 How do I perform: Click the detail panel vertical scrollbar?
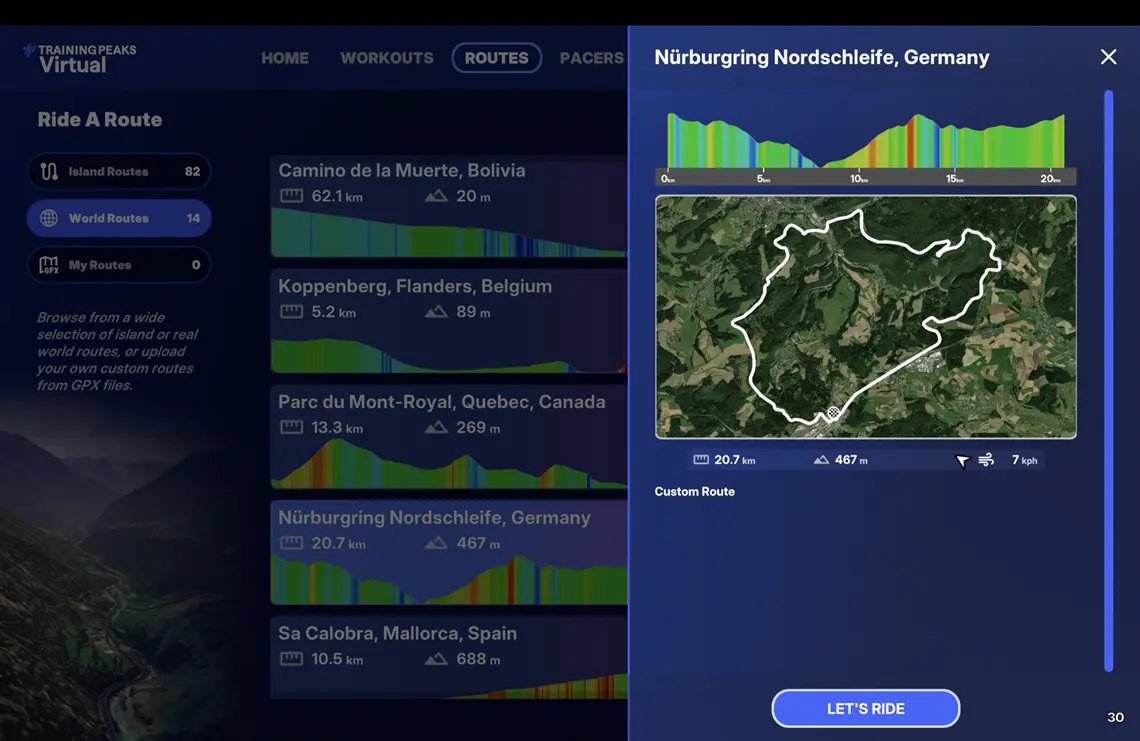(x=1109, y=380)
